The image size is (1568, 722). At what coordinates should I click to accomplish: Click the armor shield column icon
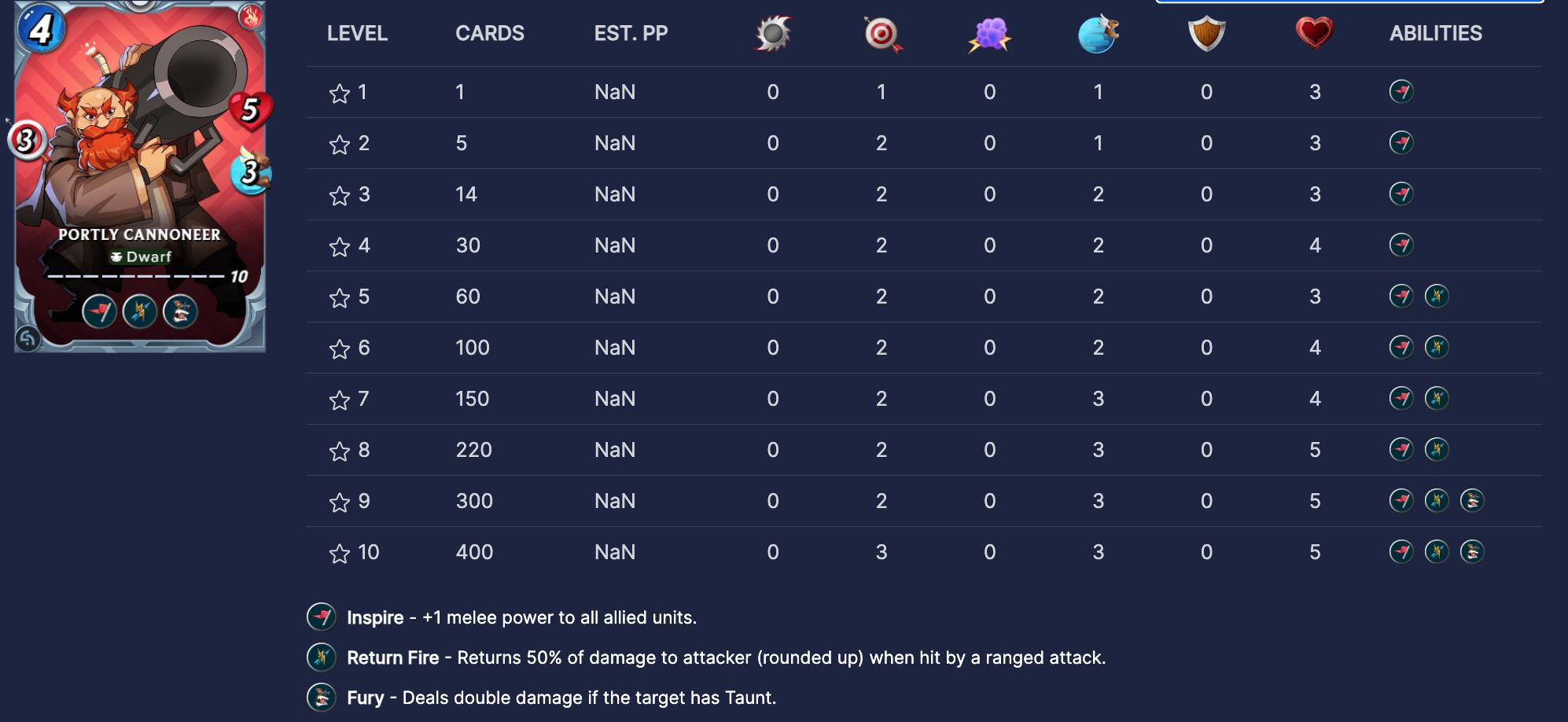click(1206, 34)
